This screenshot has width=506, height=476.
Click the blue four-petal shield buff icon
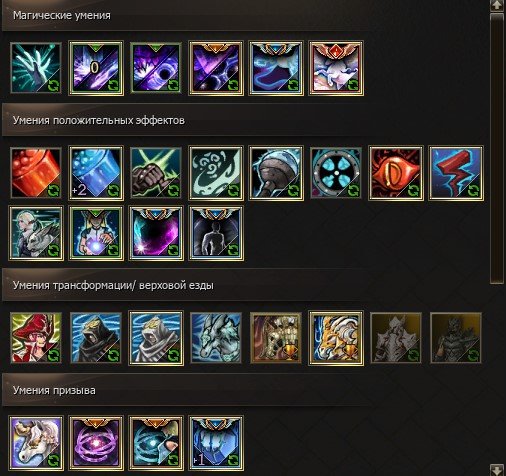point(336,173)
